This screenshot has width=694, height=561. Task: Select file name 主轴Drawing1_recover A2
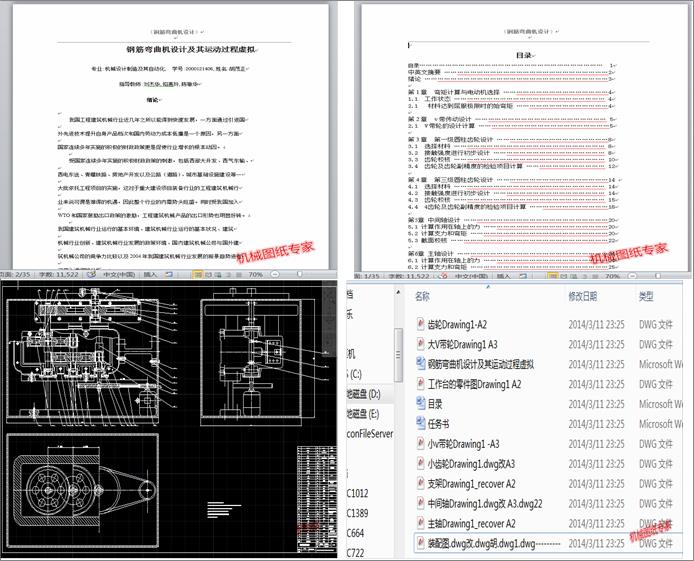coord(471,523)
